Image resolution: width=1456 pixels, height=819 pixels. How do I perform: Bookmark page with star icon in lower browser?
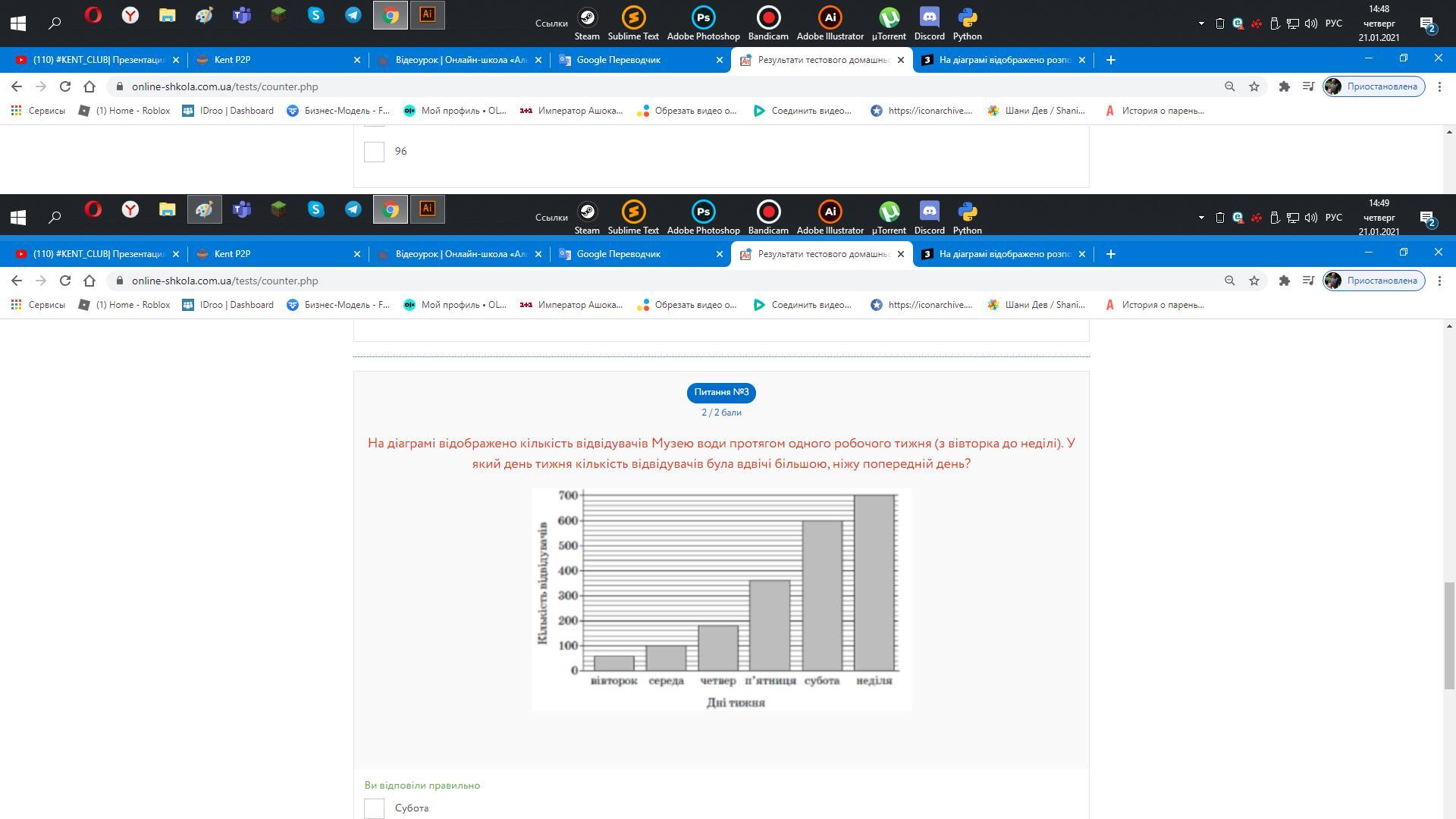tap(1254, 281)
